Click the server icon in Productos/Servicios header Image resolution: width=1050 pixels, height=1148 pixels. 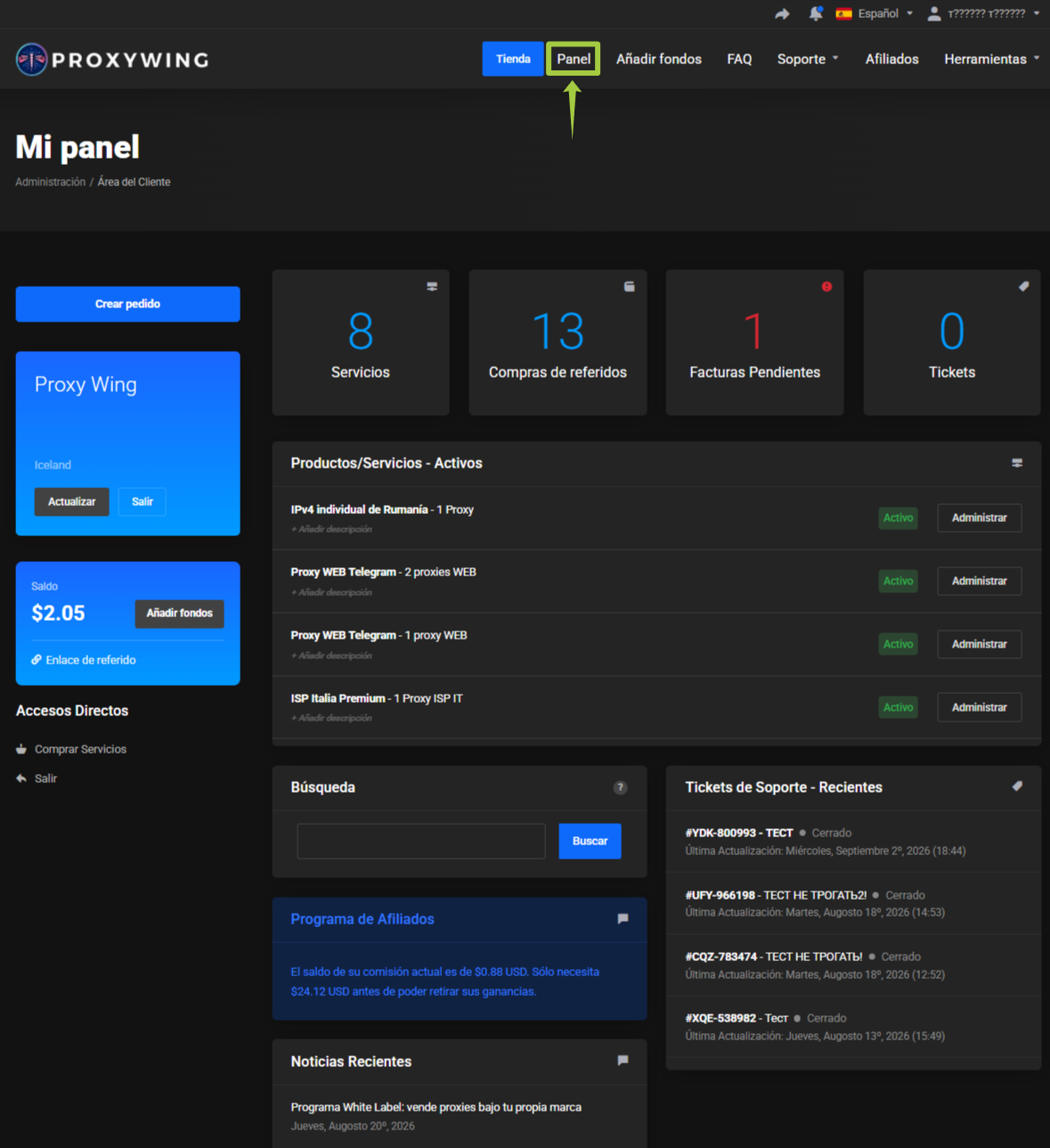1017,463
